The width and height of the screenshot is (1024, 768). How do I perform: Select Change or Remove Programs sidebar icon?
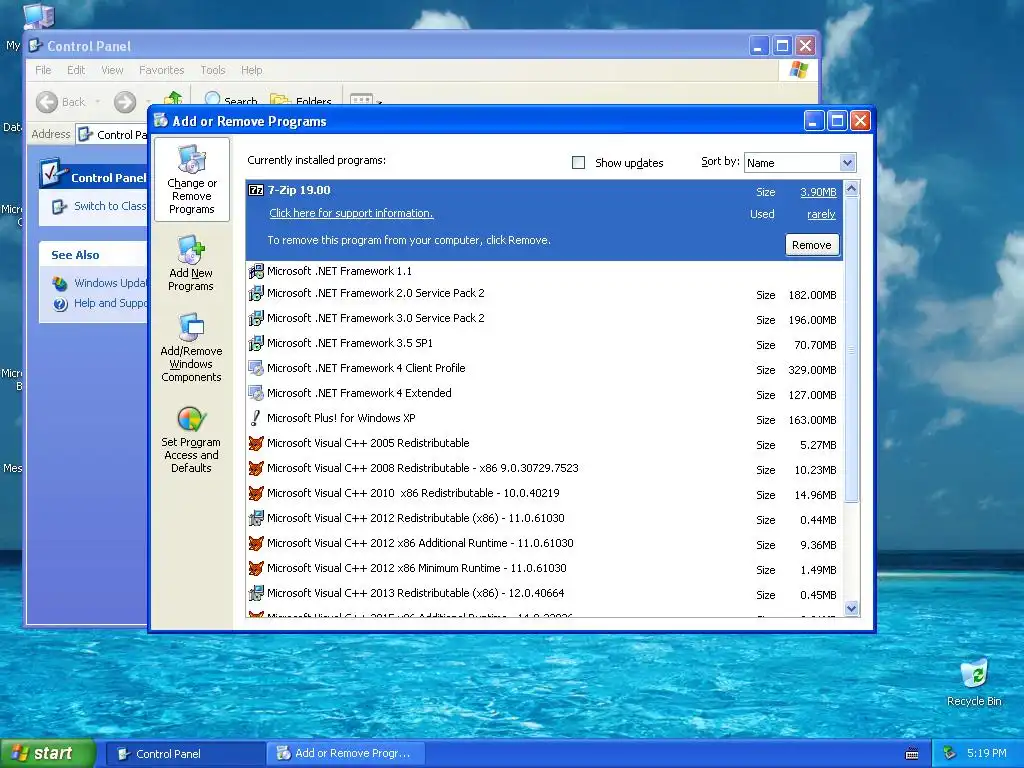(x=191, y=180)
